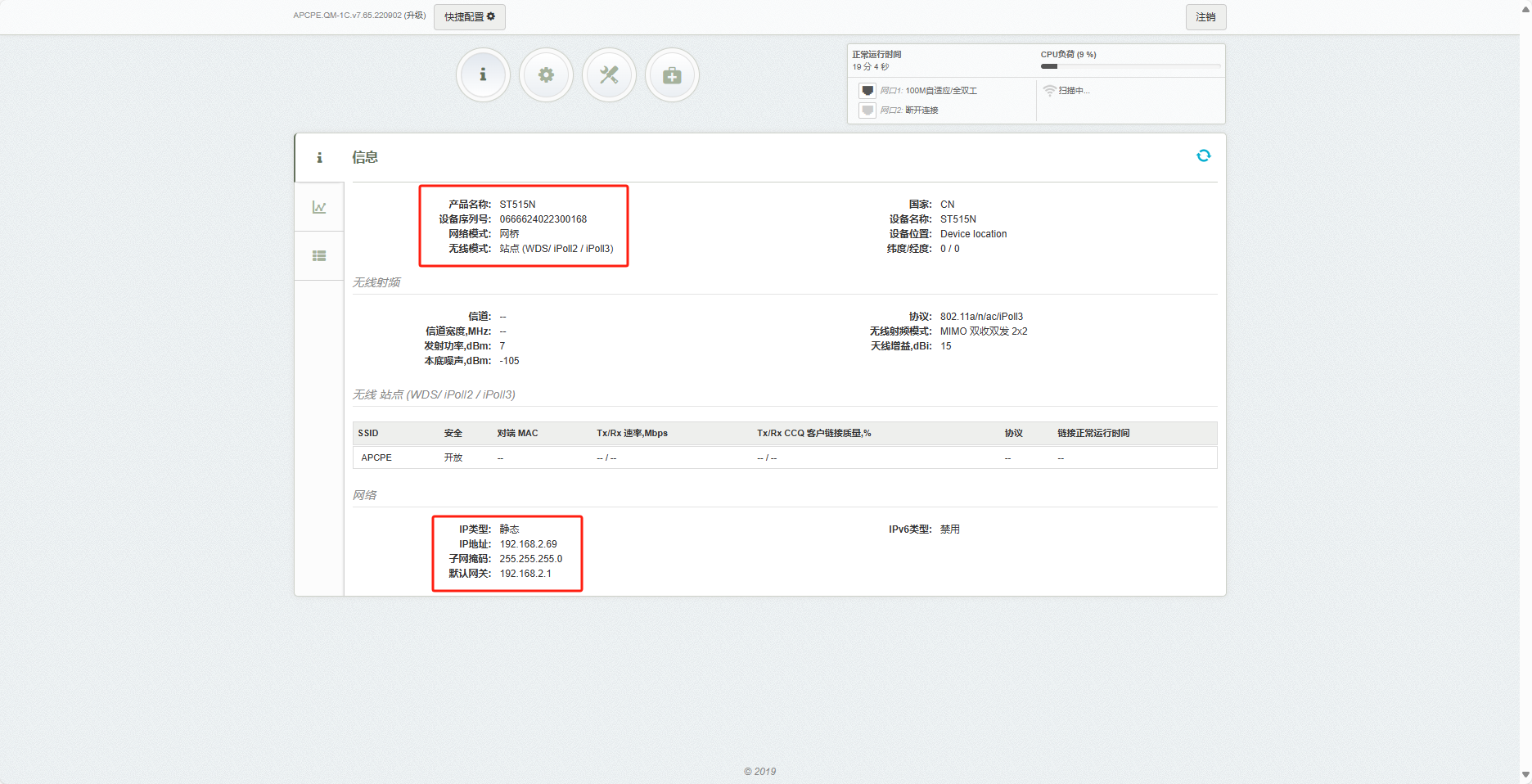The height and width of the screenshot is (784, 1532).
Task: Switch to the statistics graph sidebar tab
Action: coord(319,207)
